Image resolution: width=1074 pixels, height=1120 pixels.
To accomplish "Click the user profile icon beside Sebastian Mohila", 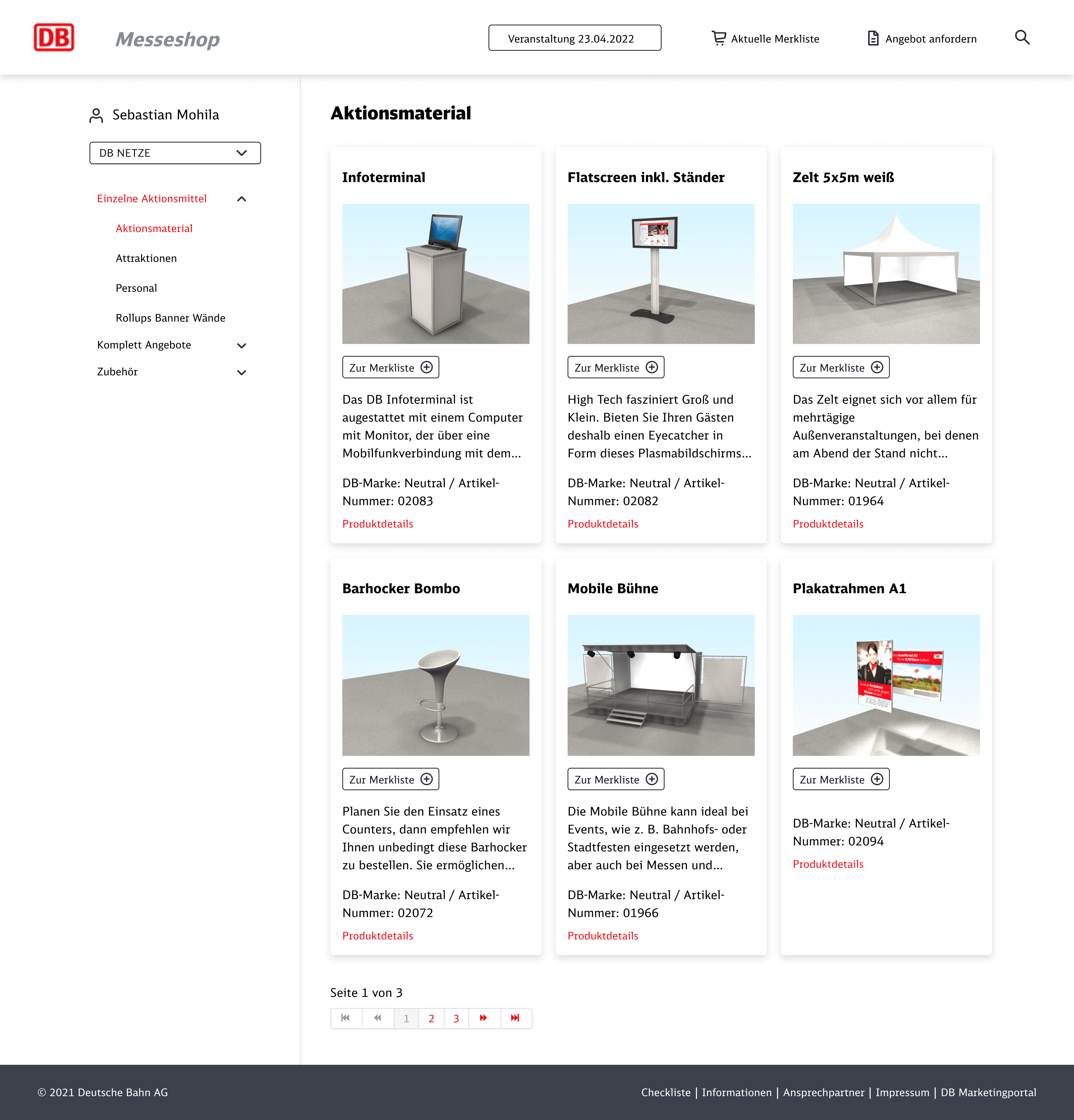I will pos(96,114).
